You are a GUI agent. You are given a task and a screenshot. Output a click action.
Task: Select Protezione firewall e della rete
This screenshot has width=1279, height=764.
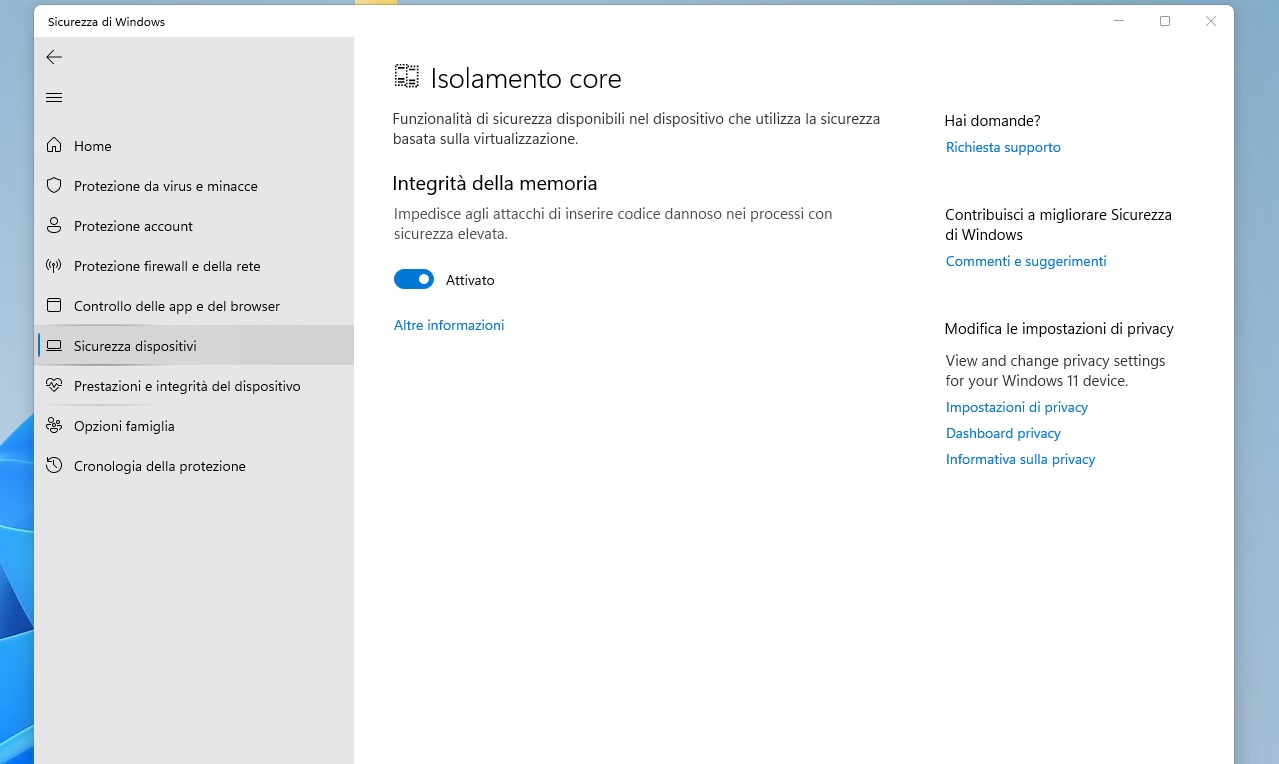[x=167, y=266]
